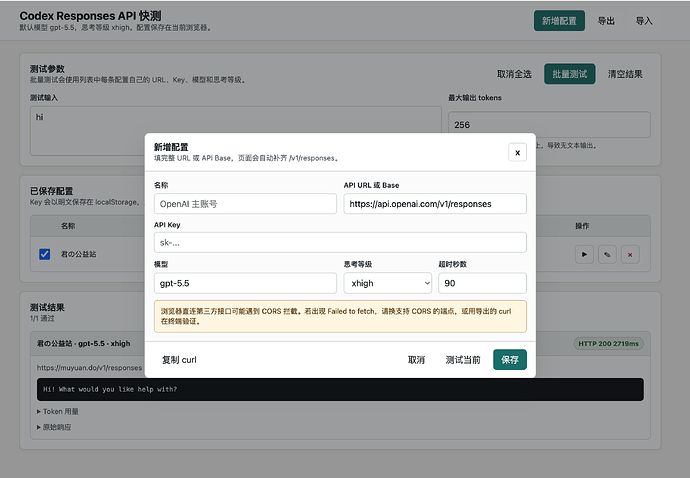Click the 新增配置 header button
The height and width of the screenshot is (478, 690).
point(559,21)
